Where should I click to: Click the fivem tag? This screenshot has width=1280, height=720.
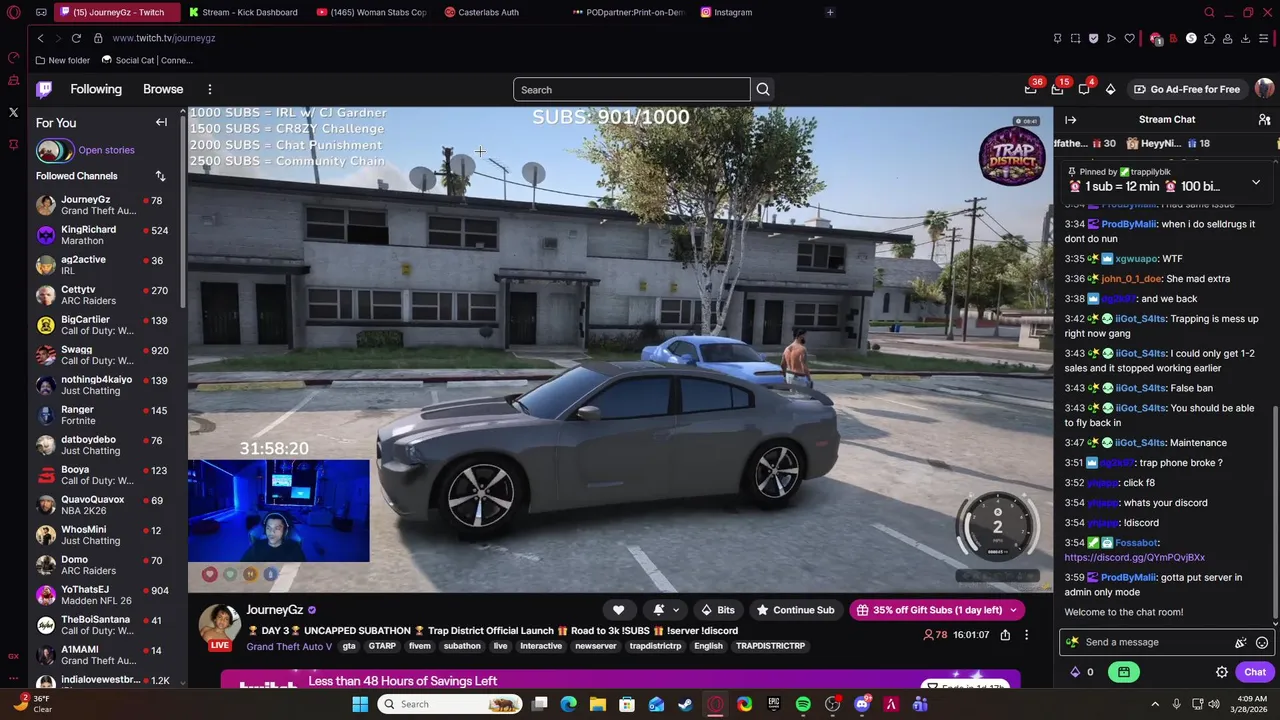tap(420, 646)
